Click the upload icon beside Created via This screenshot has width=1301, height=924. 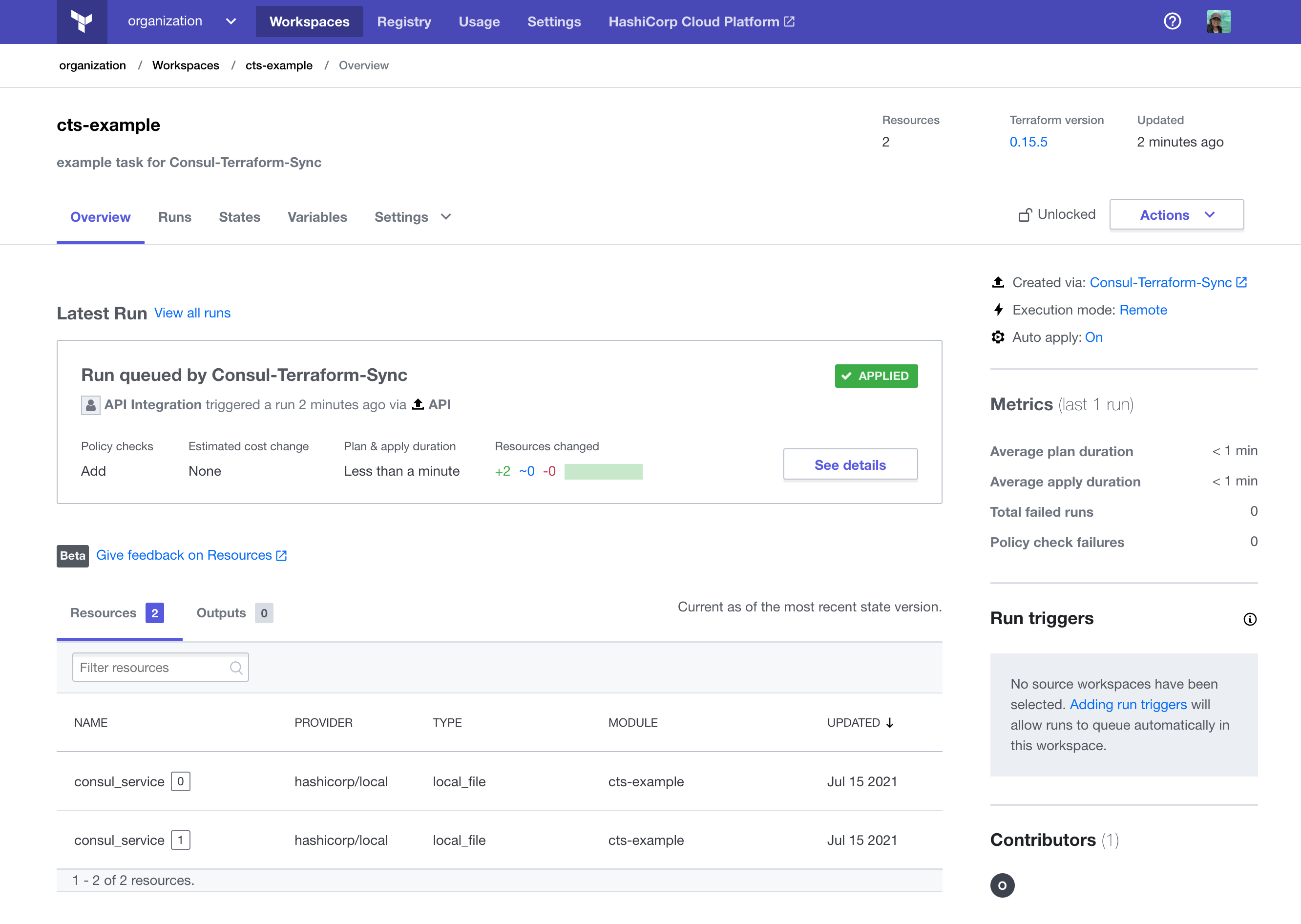pos(998,282)
